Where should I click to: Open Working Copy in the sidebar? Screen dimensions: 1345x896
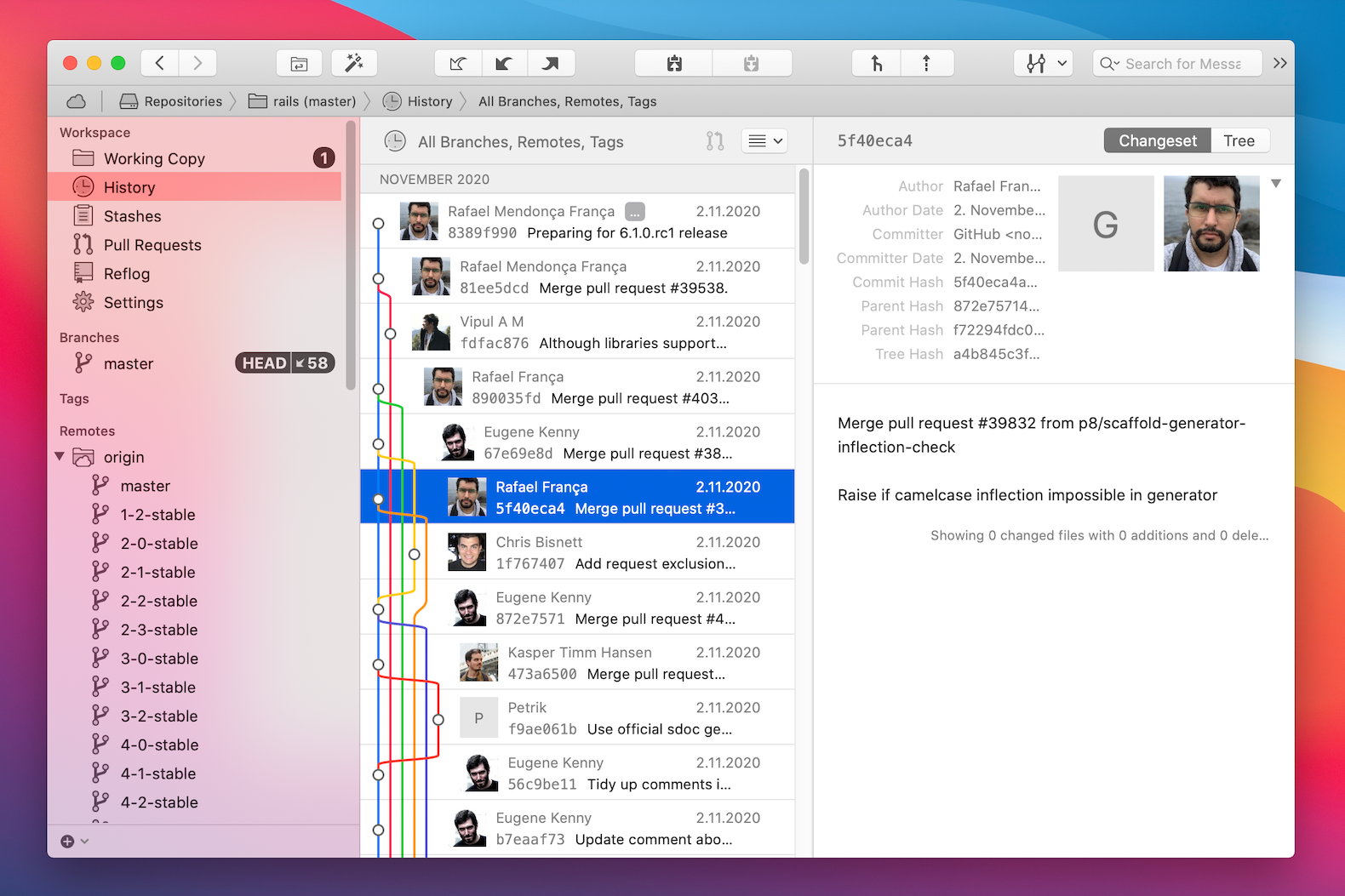point(154,159)
